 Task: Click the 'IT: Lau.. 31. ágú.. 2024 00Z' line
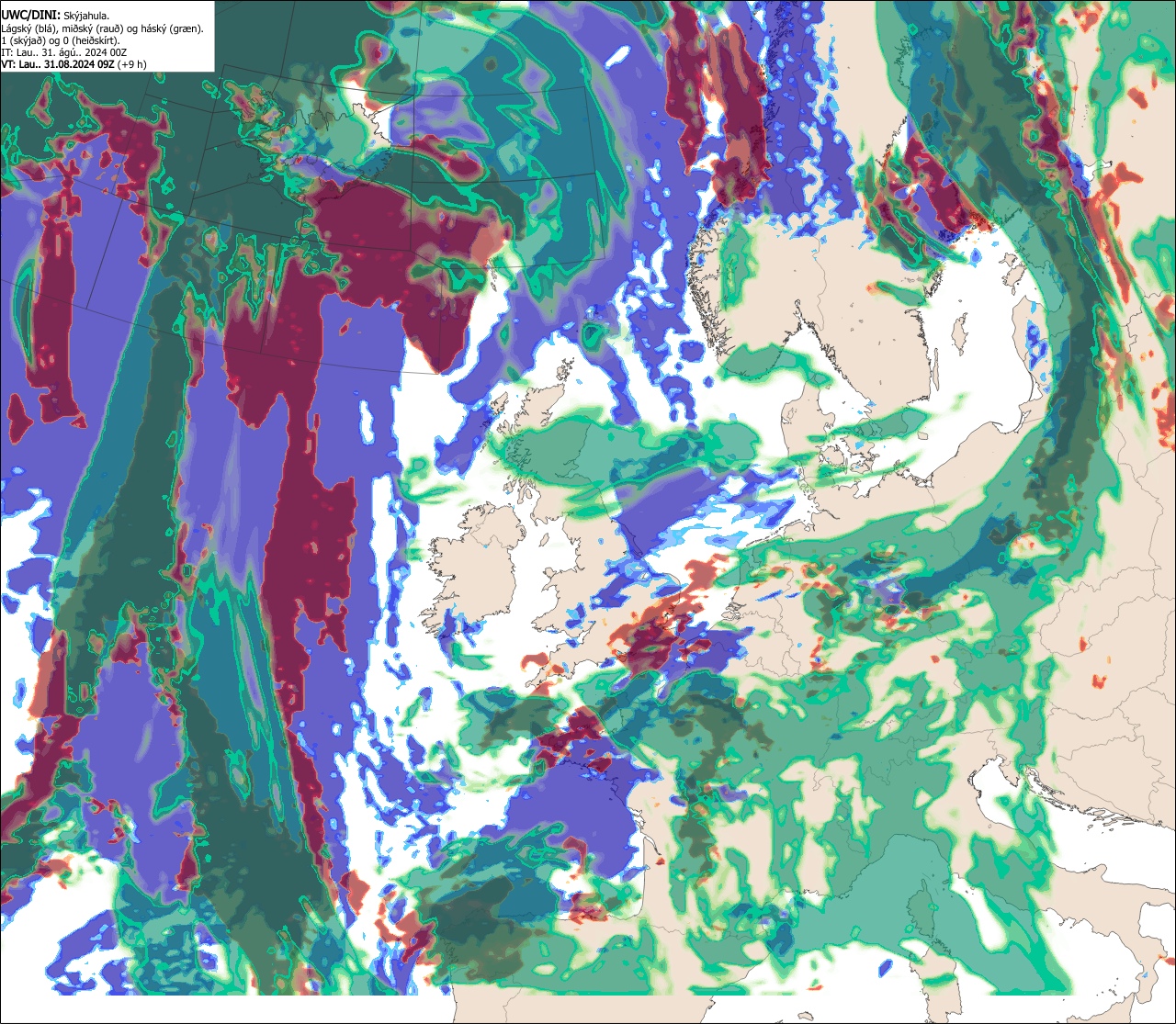coord(64,53)
